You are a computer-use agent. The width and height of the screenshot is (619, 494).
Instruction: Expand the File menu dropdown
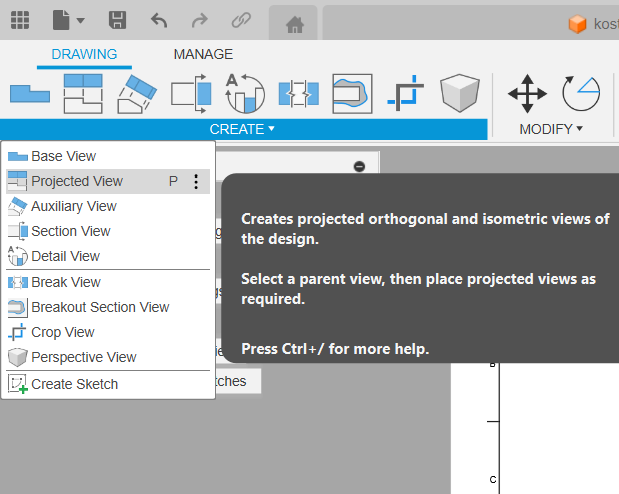click(69, 20)
